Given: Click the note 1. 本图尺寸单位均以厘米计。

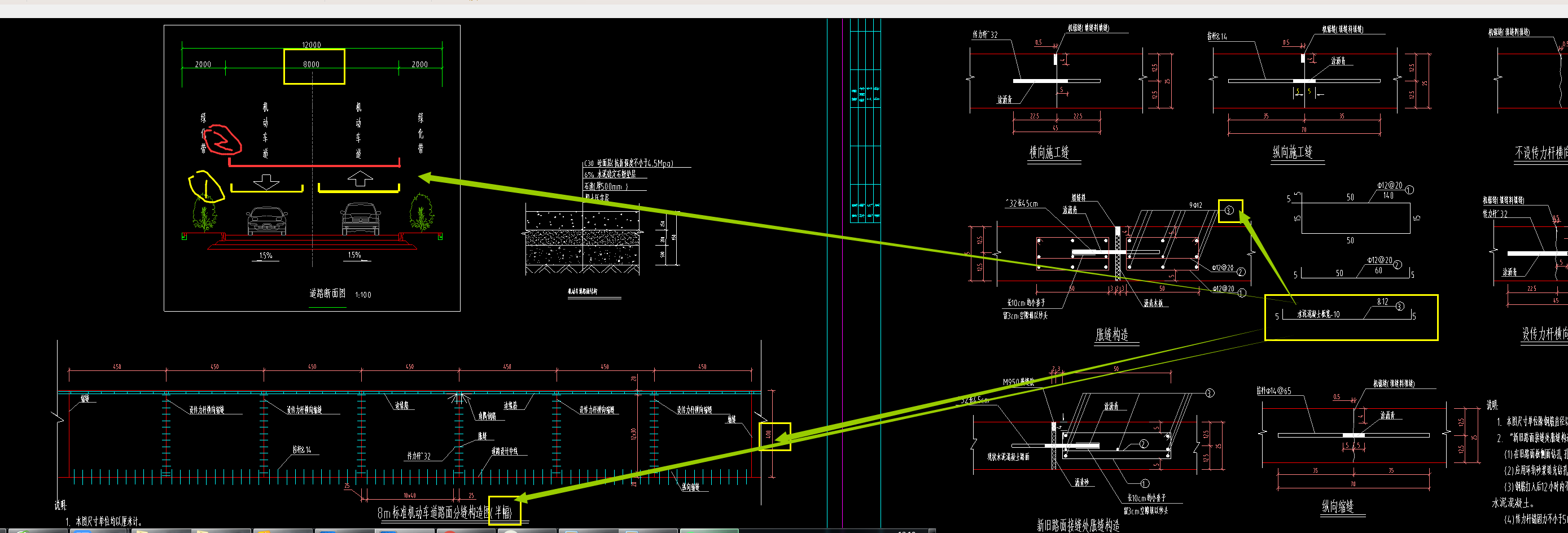Looking at the screenshot, I should coord(103,522).
